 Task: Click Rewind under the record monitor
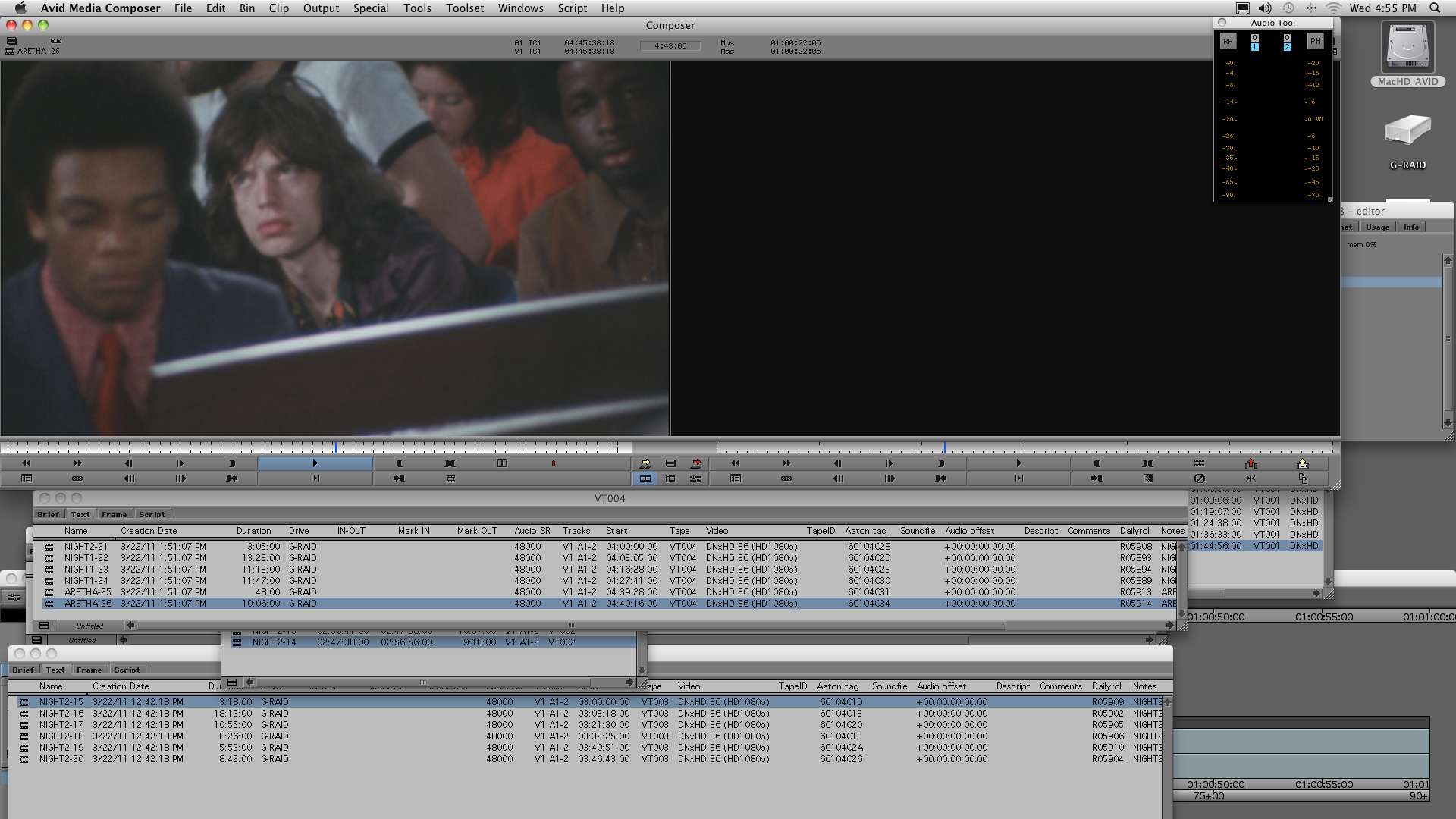point(735,463)
